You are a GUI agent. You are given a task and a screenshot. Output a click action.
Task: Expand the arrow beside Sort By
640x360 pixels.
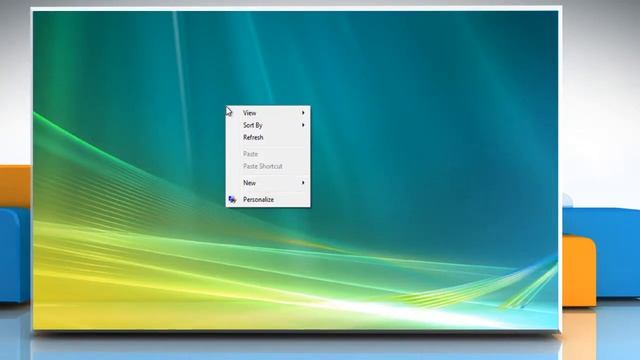pos(303,125)
